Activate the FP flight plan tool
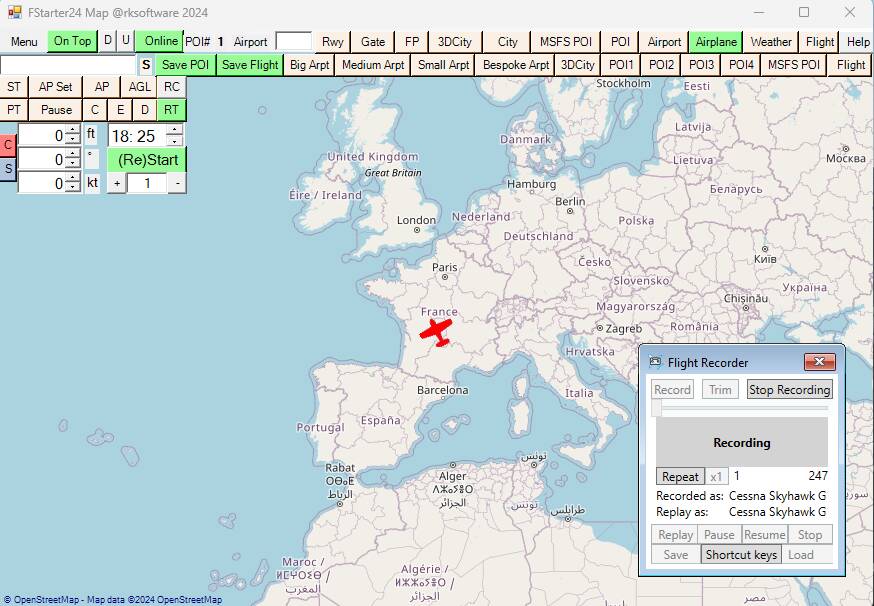 click(x=412, y=42)
